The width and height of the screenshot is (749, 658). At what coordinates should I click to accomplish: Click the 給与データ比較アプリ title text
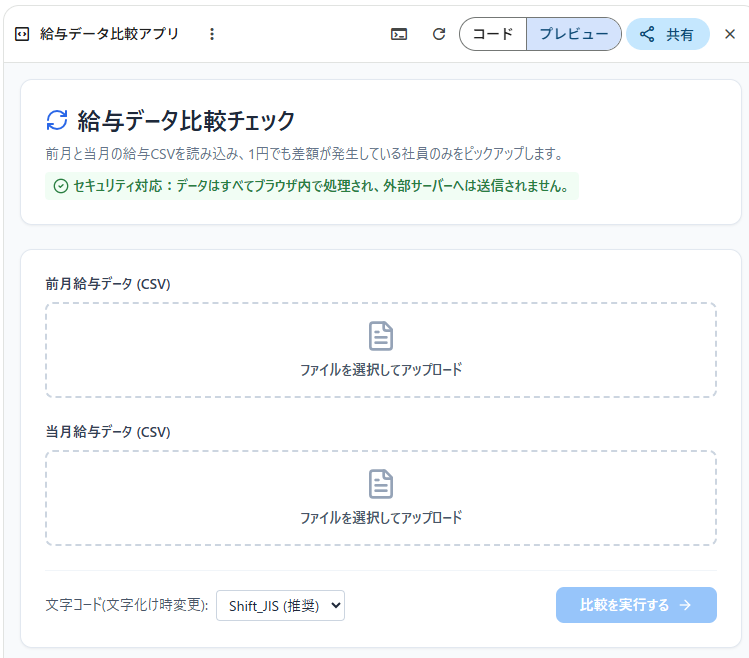[109, 34]
